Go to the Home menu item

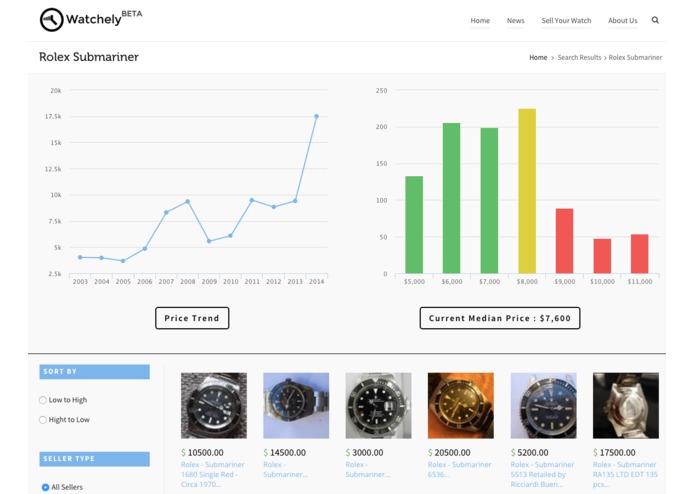pos(480,20)
